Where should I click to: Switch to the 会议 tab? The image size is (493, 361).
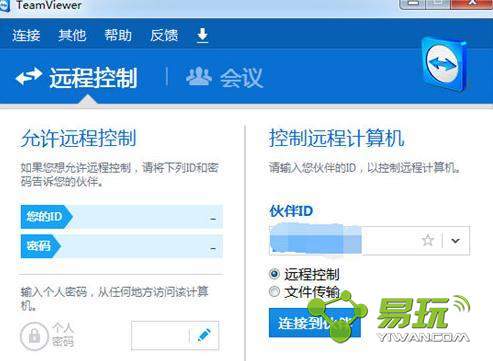point(224,78)
